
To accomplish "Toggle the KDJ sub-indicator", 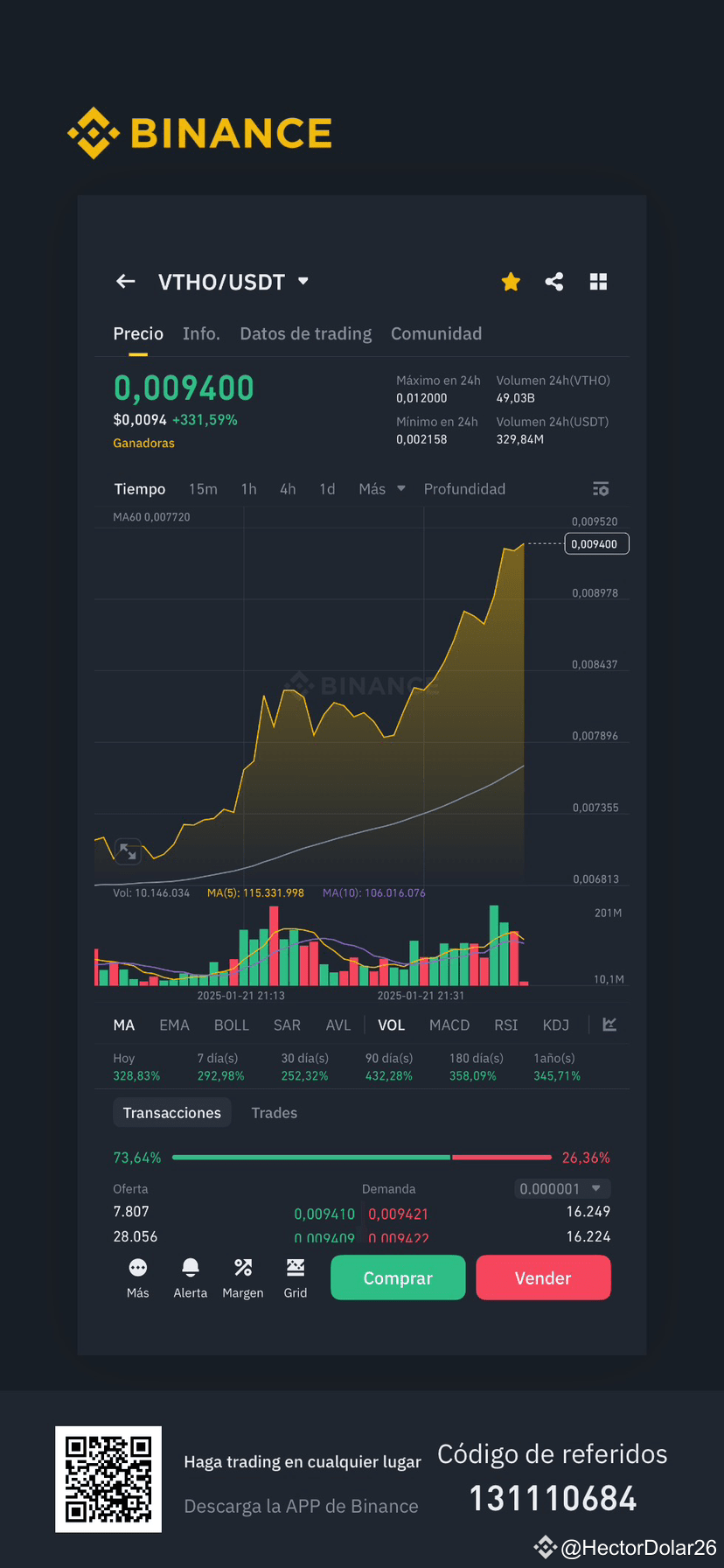I will [x=556, y=1025].
